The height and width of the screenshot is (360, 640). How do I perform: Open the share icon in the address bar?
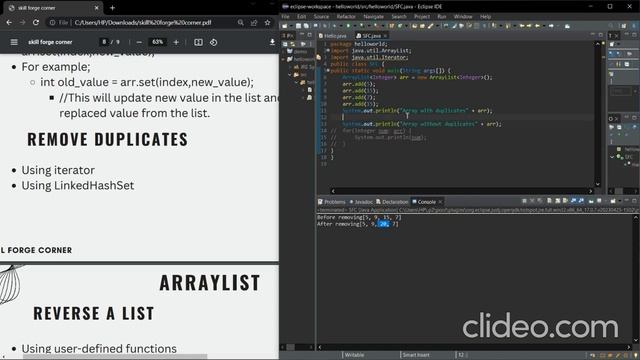click(254, 22)
